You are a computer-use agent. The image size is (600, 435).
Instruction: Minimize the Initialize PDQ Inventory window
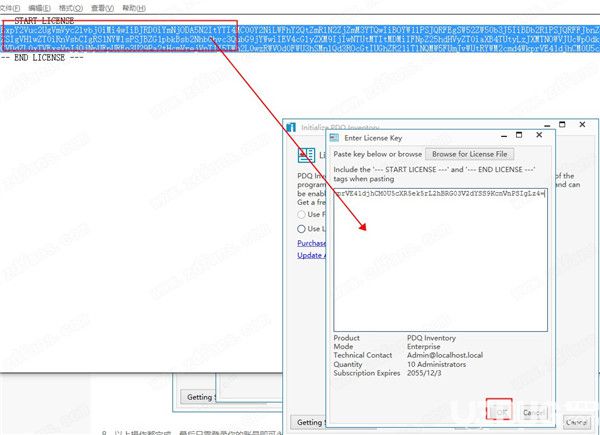(x=547, y=125)
